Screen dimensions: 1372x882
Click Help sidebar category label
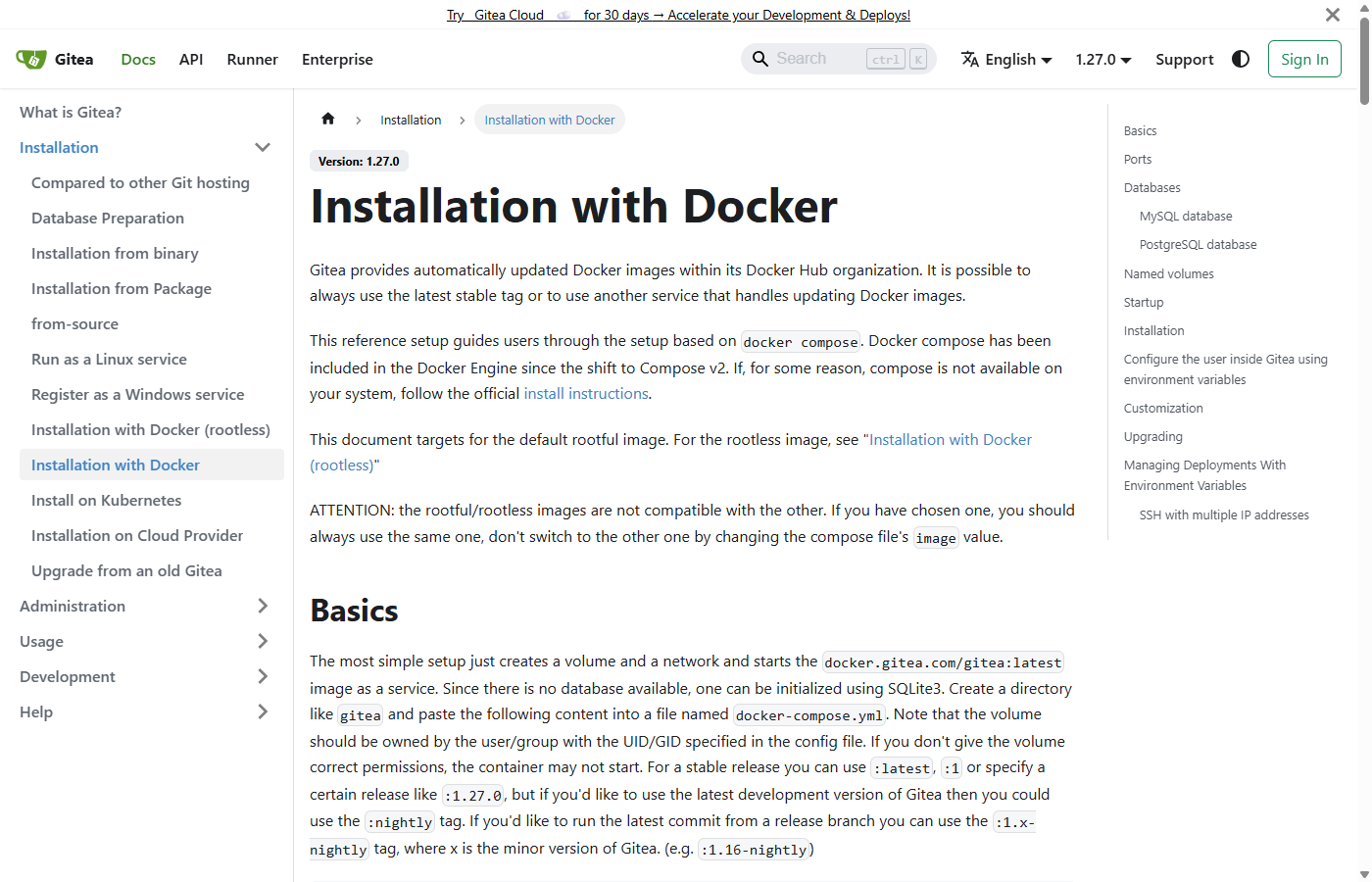(x=36, y=711)
